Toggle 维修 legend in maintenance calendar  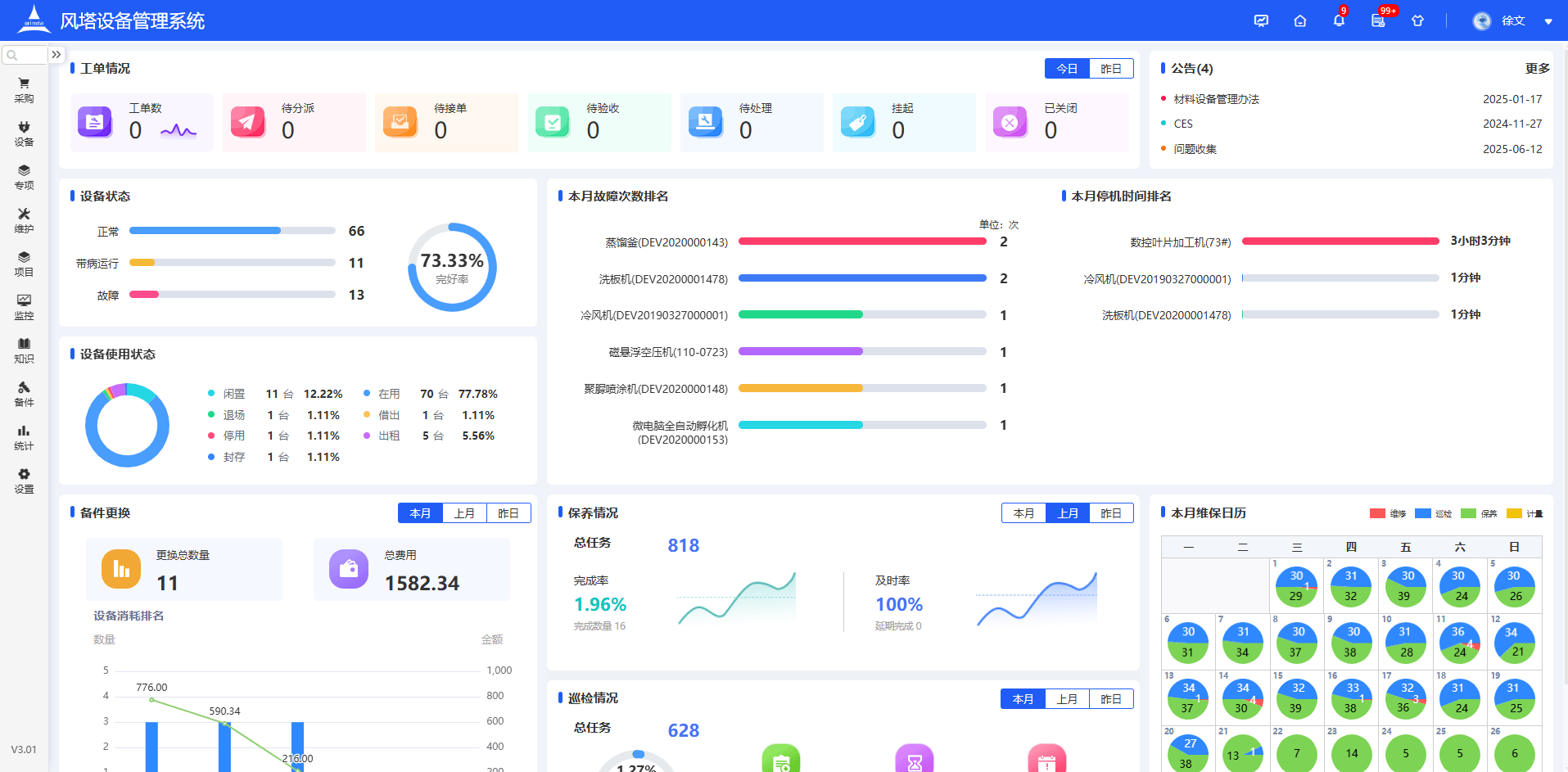1387,513
